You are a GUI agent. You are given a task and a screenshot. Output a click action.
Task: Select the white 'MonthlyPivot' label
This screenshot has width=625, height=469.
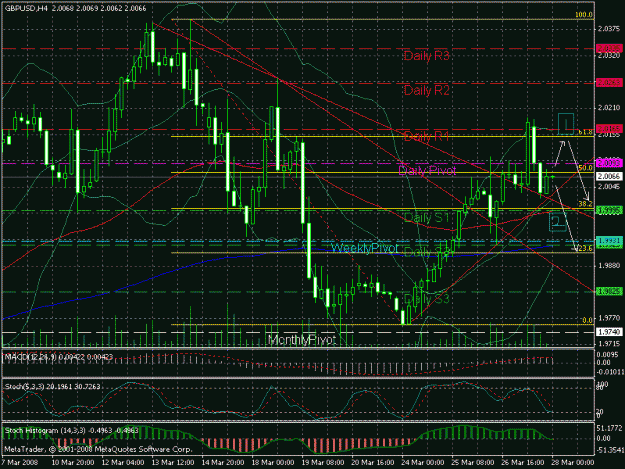[302, 340]
